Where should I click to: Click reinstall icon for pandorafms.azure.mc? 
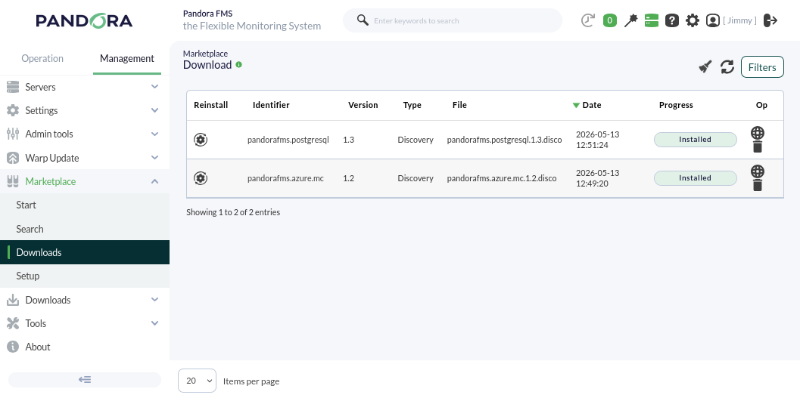pyautogui.click(x=201, y=178)
